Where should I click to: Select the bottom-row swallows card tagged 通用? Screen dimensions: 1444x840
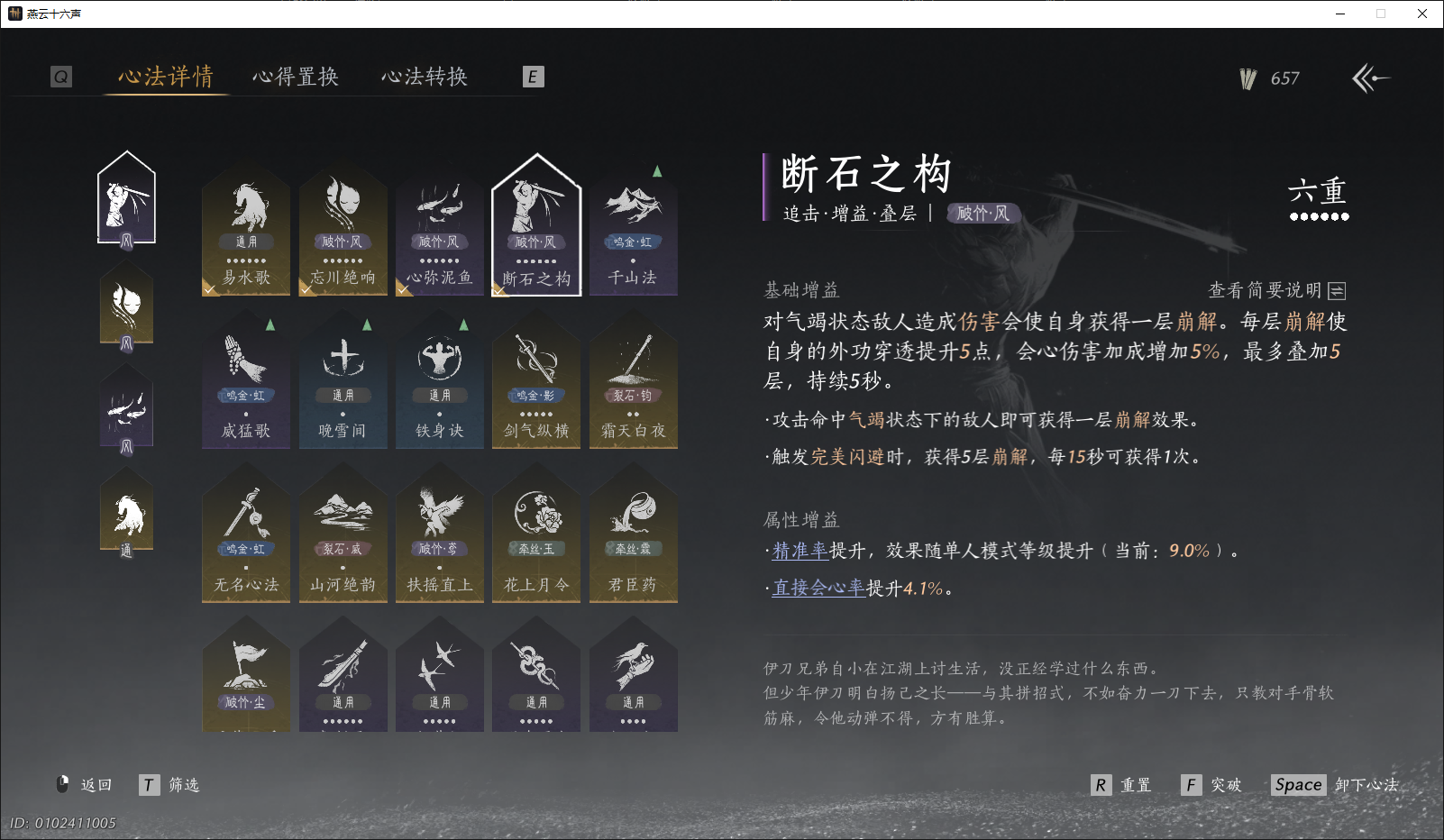coord(440,676)
